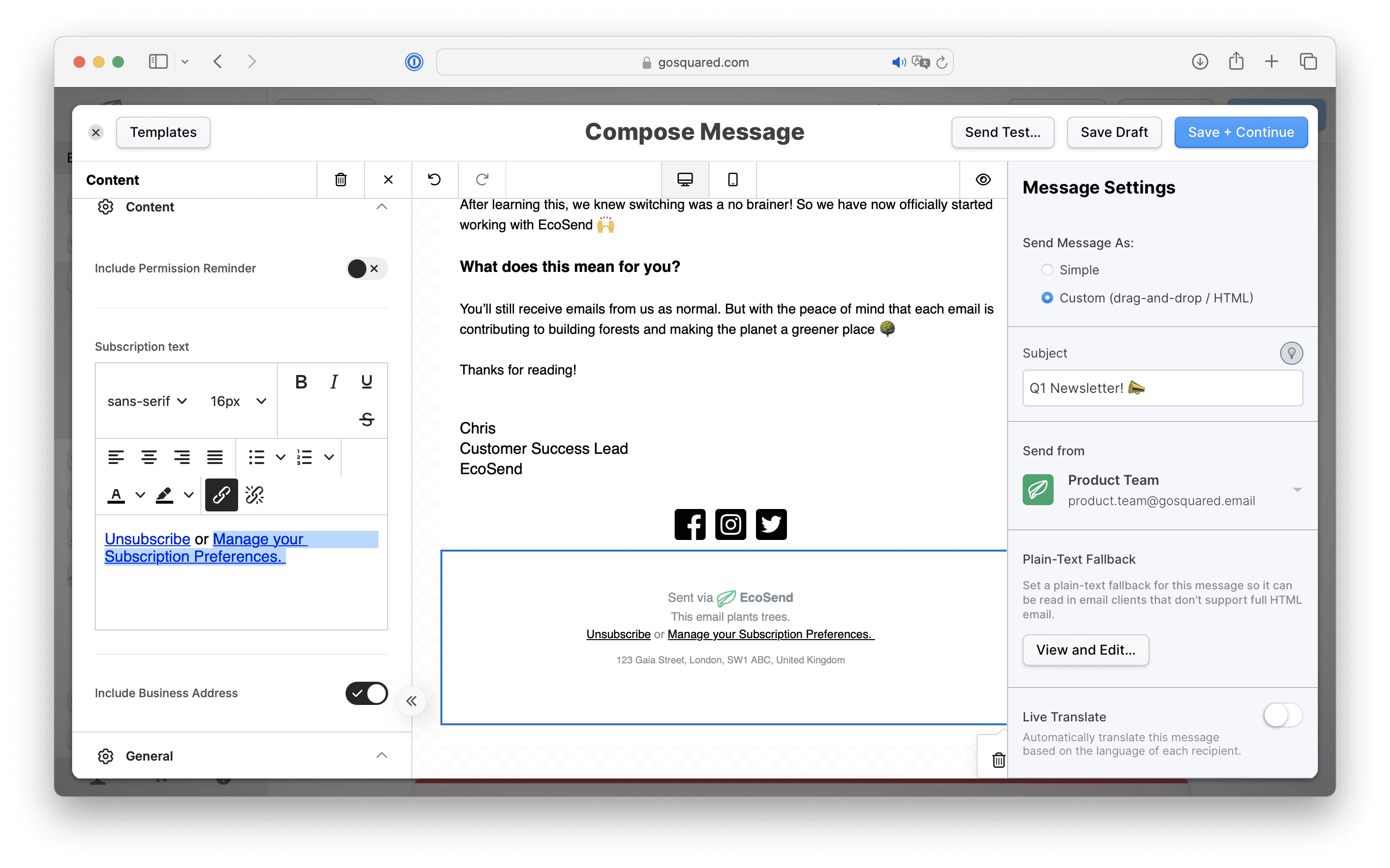The width and height of the screenshot is (1390, 868).
Task: Justify subscription text
Action: (x=215, y=458)
